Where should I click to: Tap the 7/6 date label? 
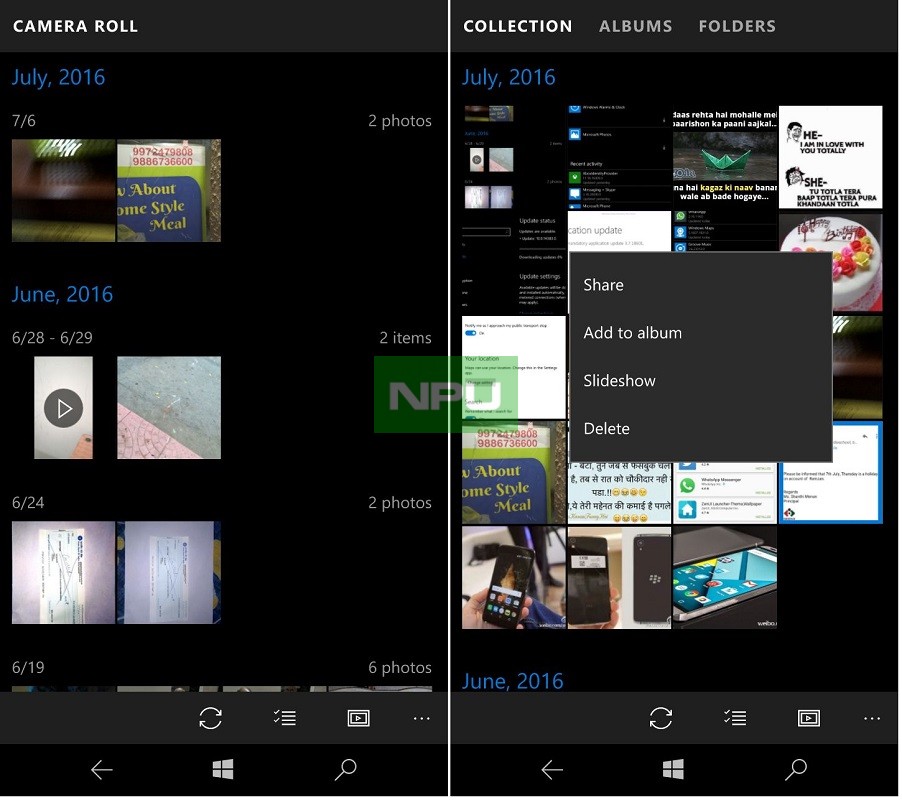pyautogui.click(x=24, y=121)
